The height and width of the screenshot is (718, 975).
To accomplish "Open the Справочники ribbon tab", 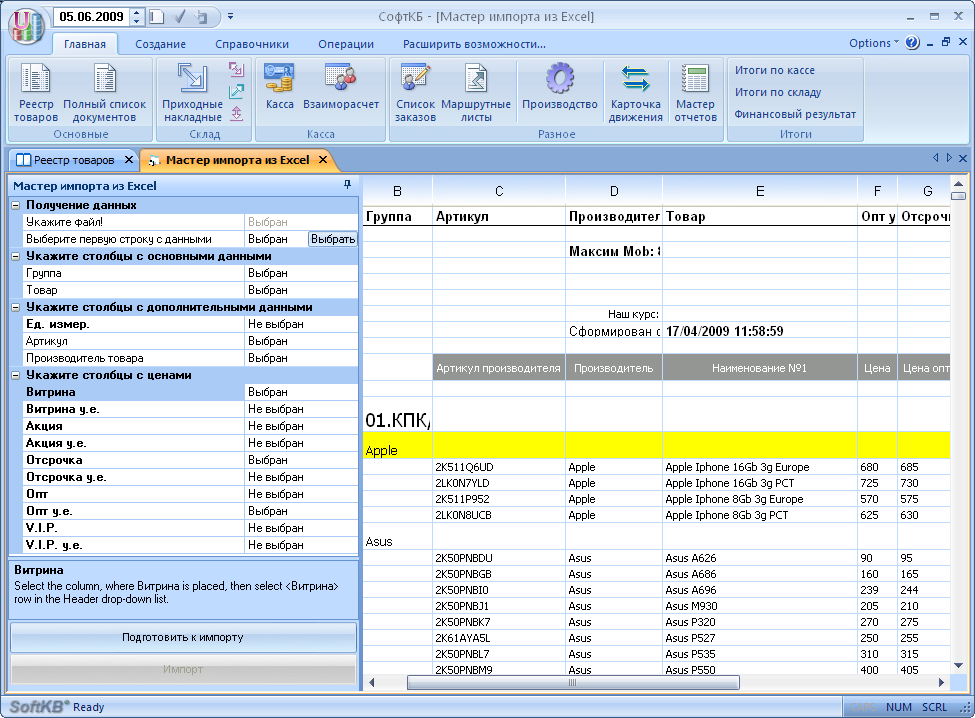I will (252, 44).
